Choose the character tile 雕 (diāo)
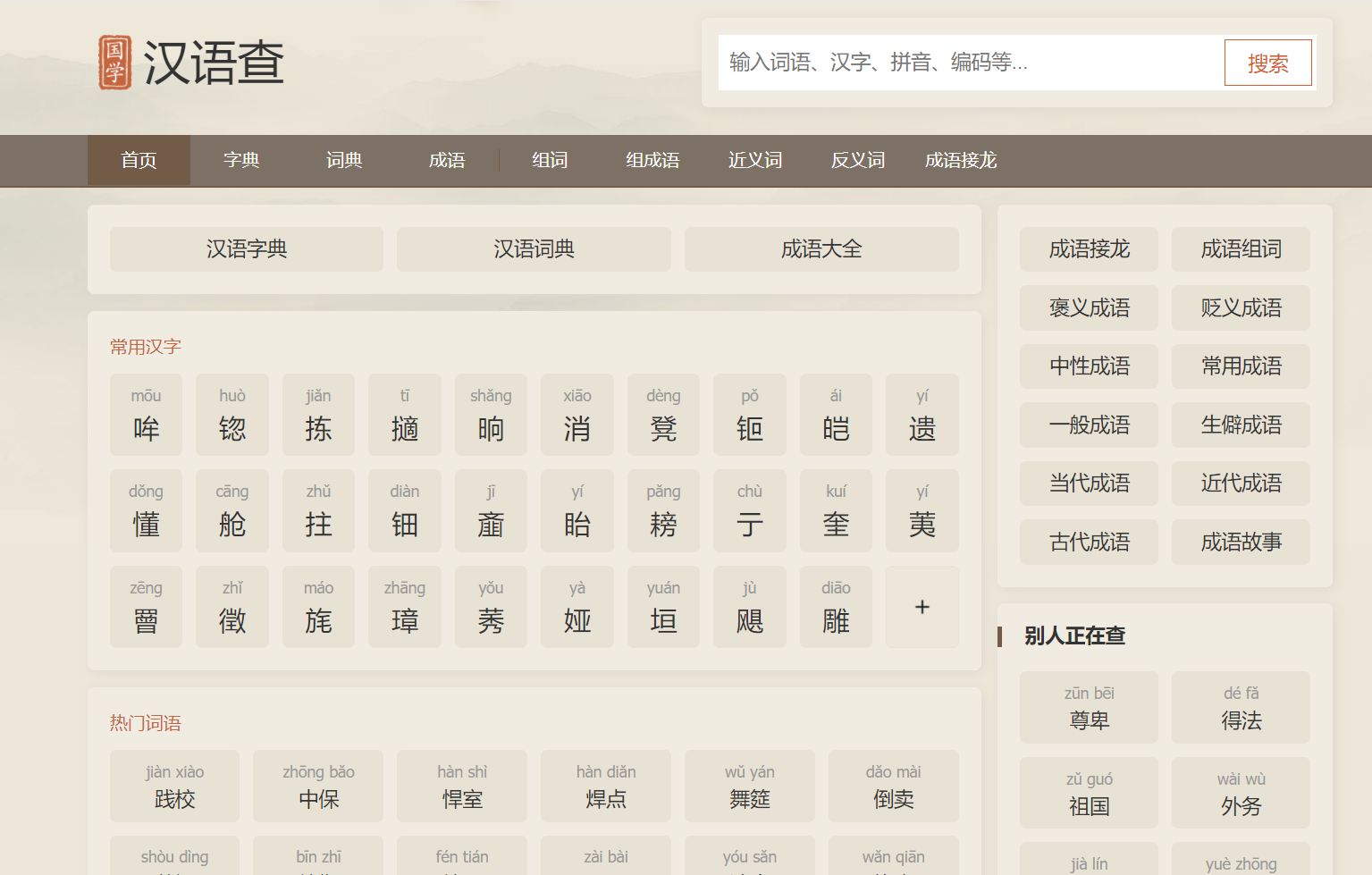The height and width of the screenshot is (875, 1372). 836,607
